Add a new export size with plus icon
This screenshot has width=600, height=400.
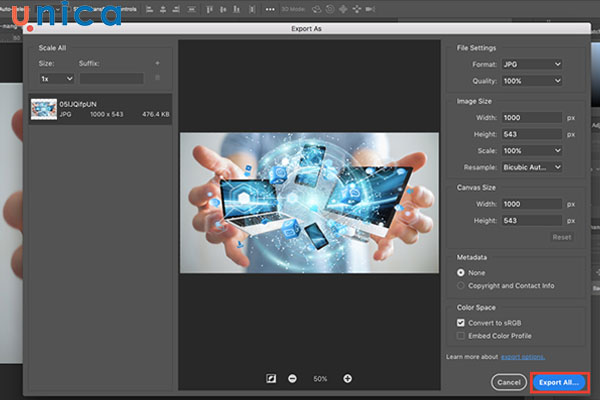(156, 63)
